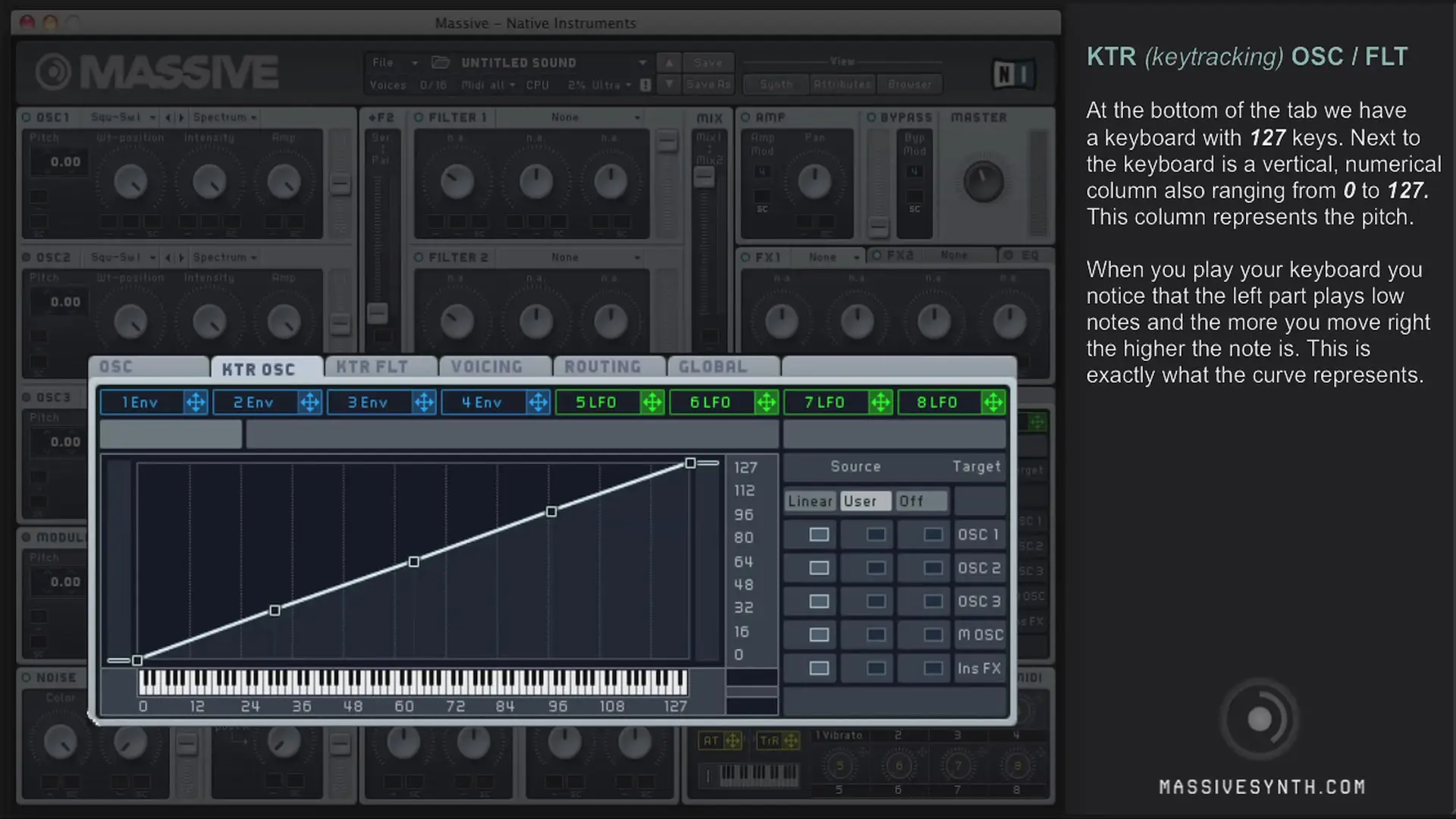
Task: Enable Linear keytracking for OSC 1
Action: [818, 535]
